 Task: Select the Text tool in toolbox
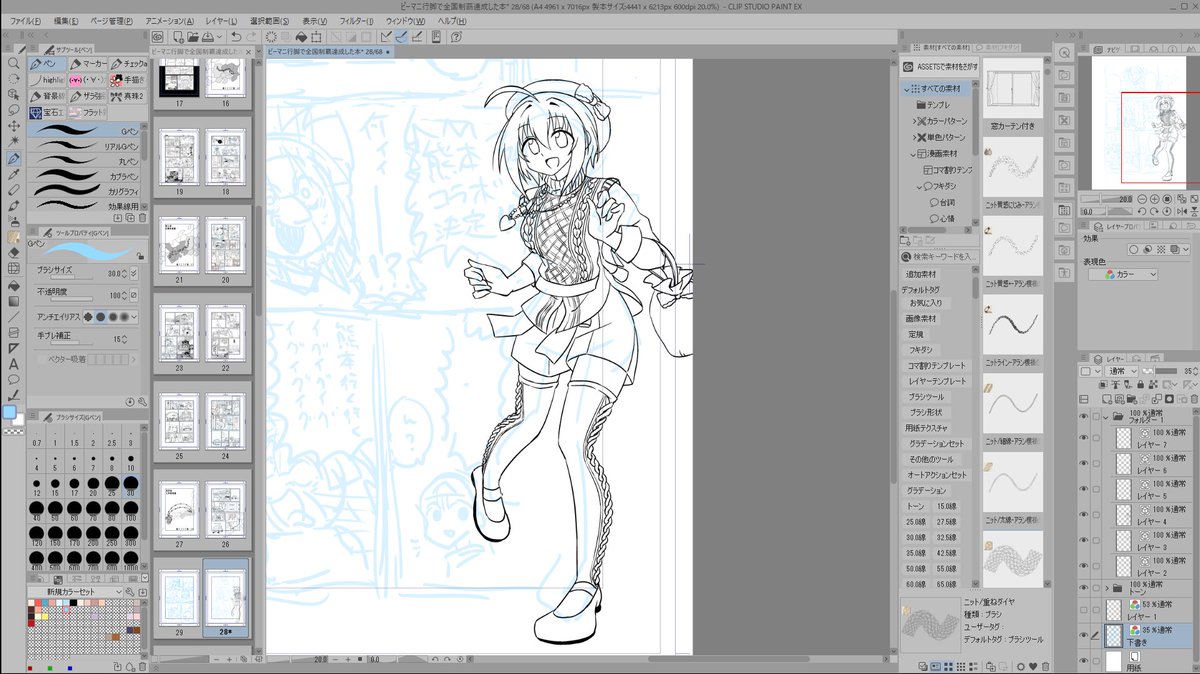[14, 363]
